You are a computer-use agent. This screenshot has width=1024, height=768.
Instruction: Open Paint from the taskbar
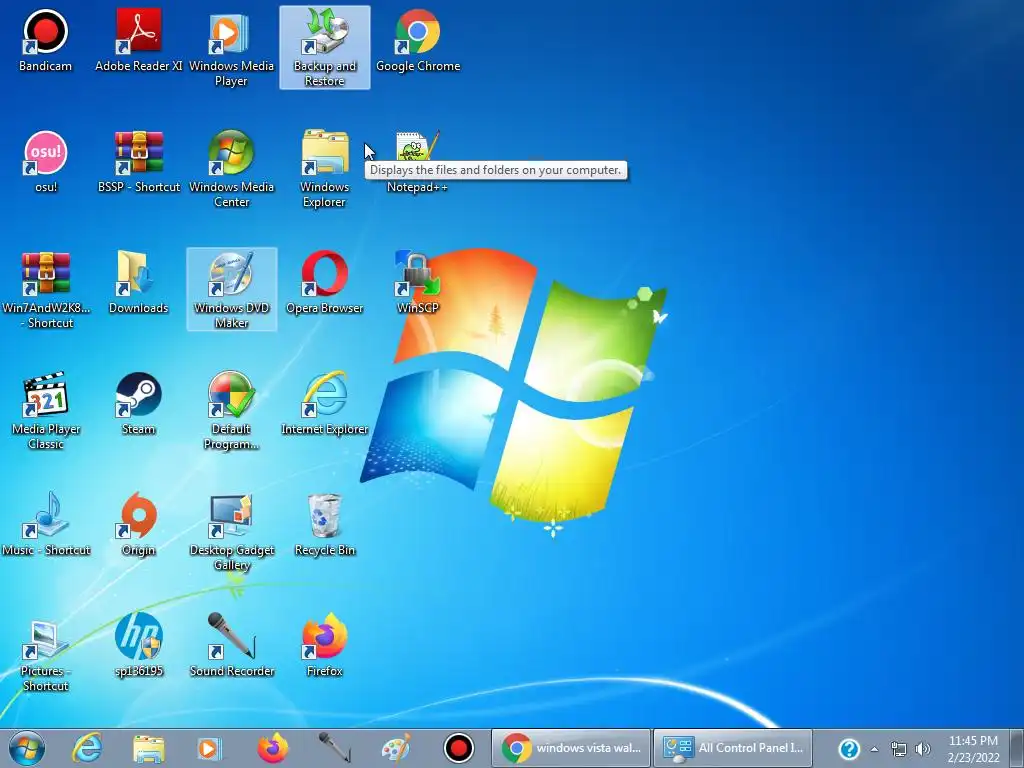396,748
